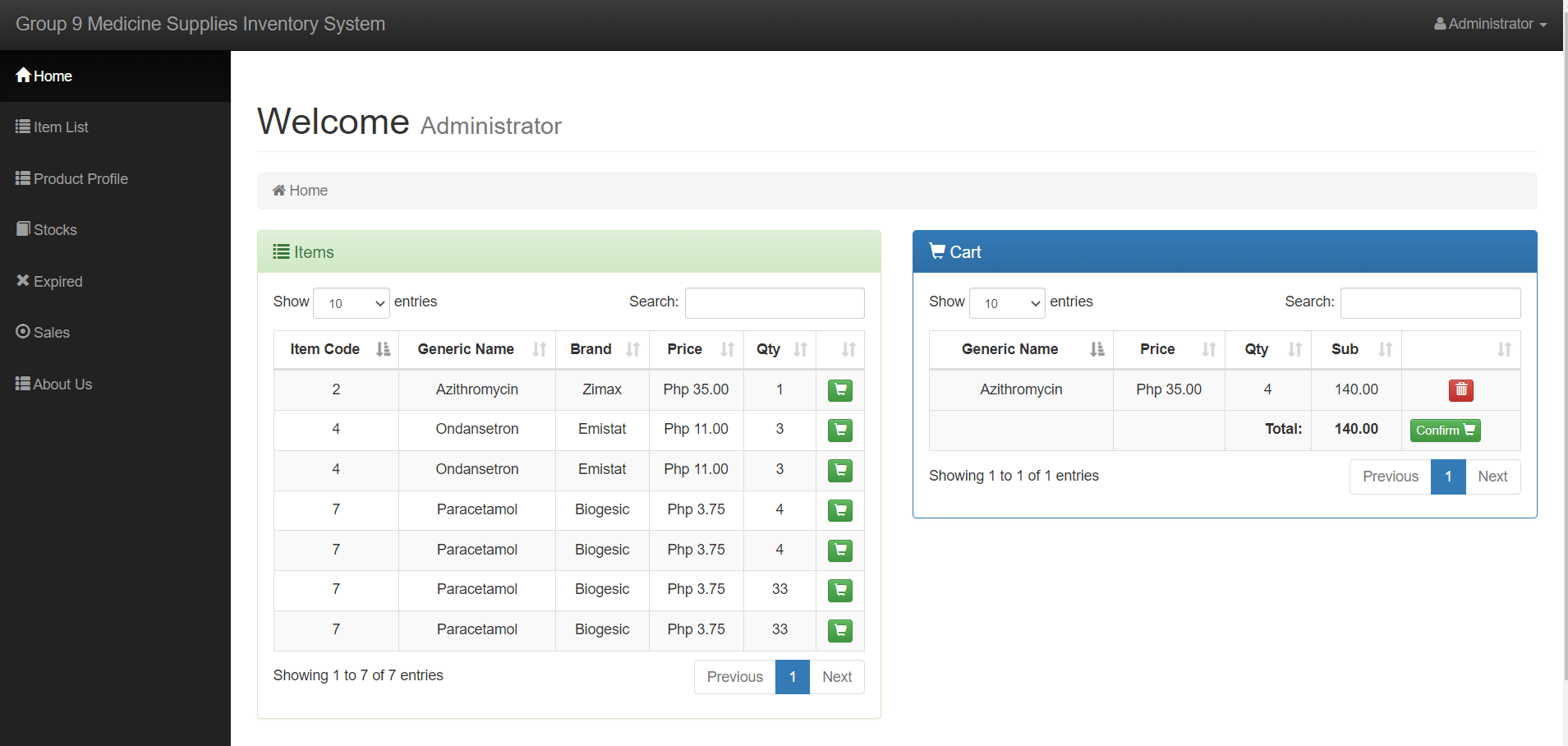Open the Stocks page
This screenshot has height=746, width=1568.
coord(115,230)
